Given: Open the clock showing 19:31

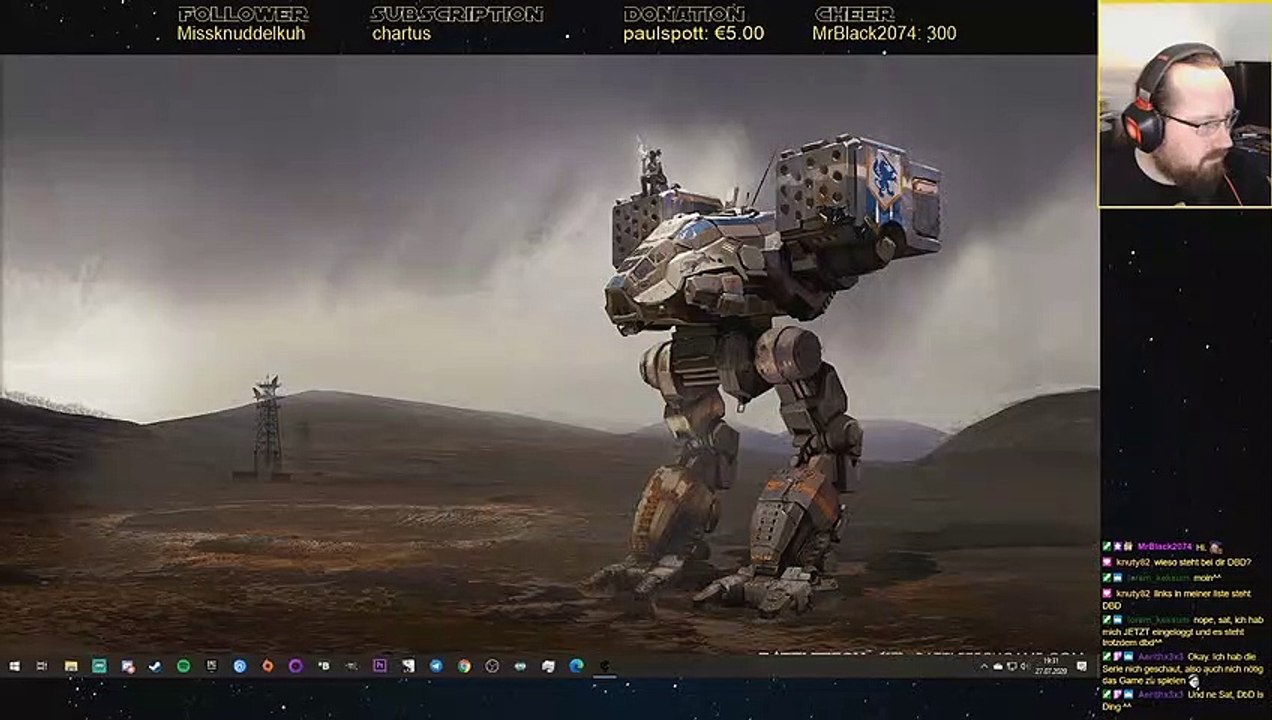Looking at the screenshot, I should pos(1050,661).
